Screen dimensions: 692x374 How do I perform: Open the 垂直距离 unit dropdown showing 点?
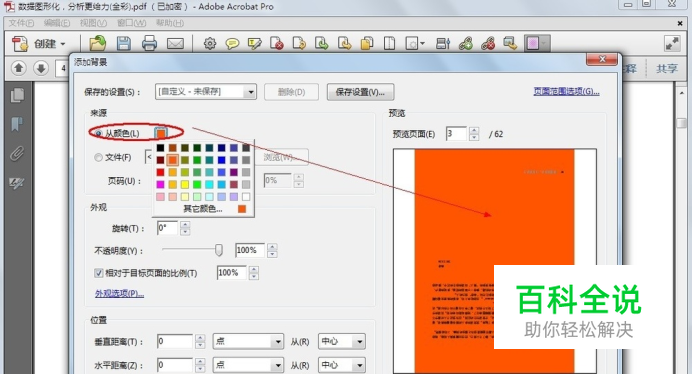coord(248,341)
